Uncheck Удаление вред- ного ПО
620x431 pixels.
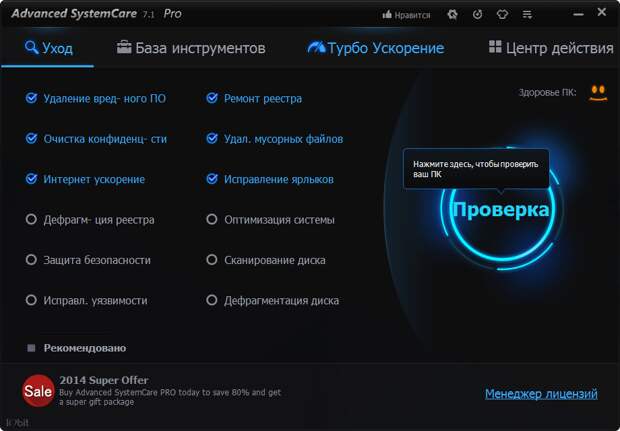pyautogui.click(x=31, y=98)
